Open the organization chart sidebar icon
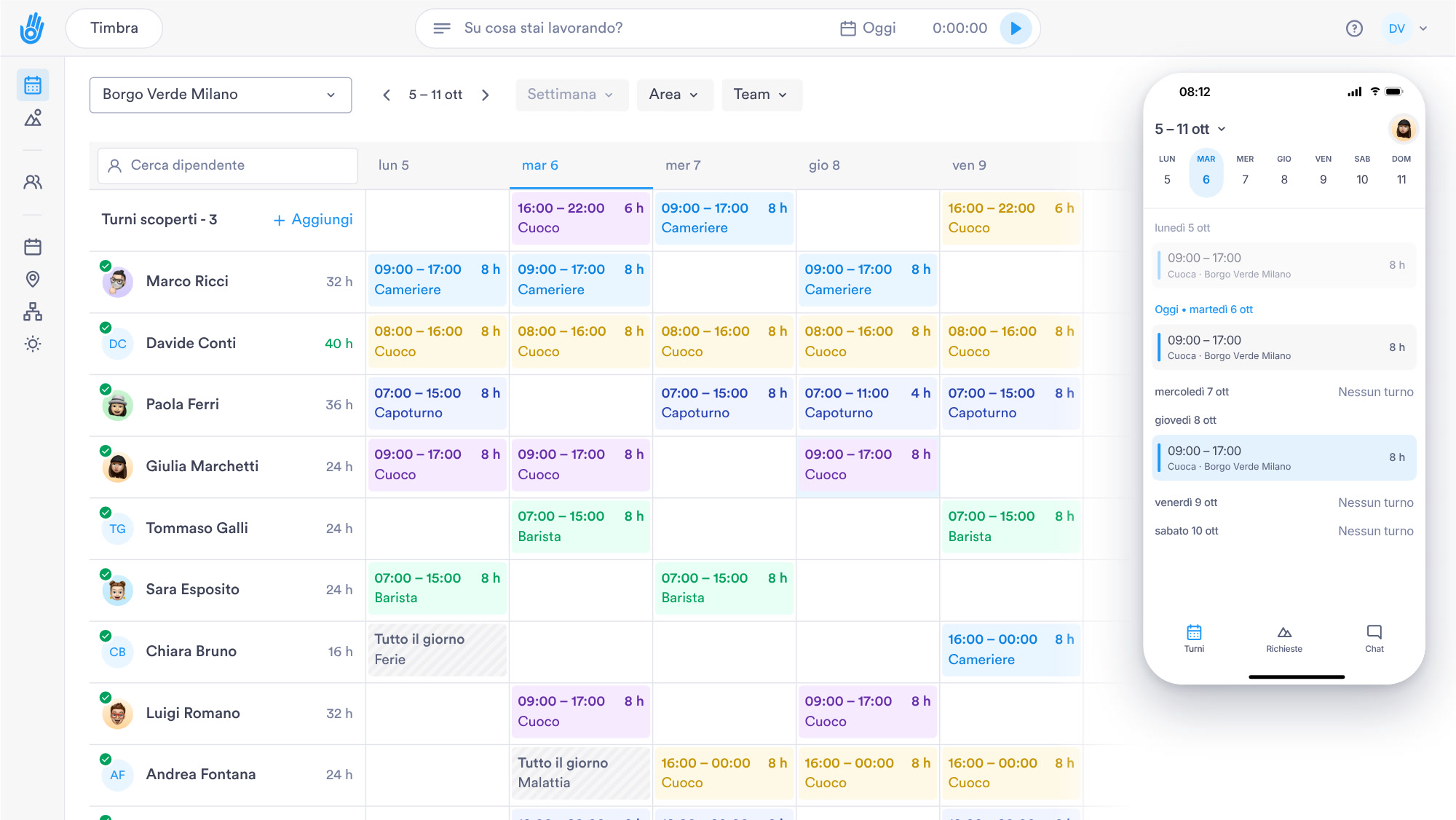 click(x=33, y=312)
